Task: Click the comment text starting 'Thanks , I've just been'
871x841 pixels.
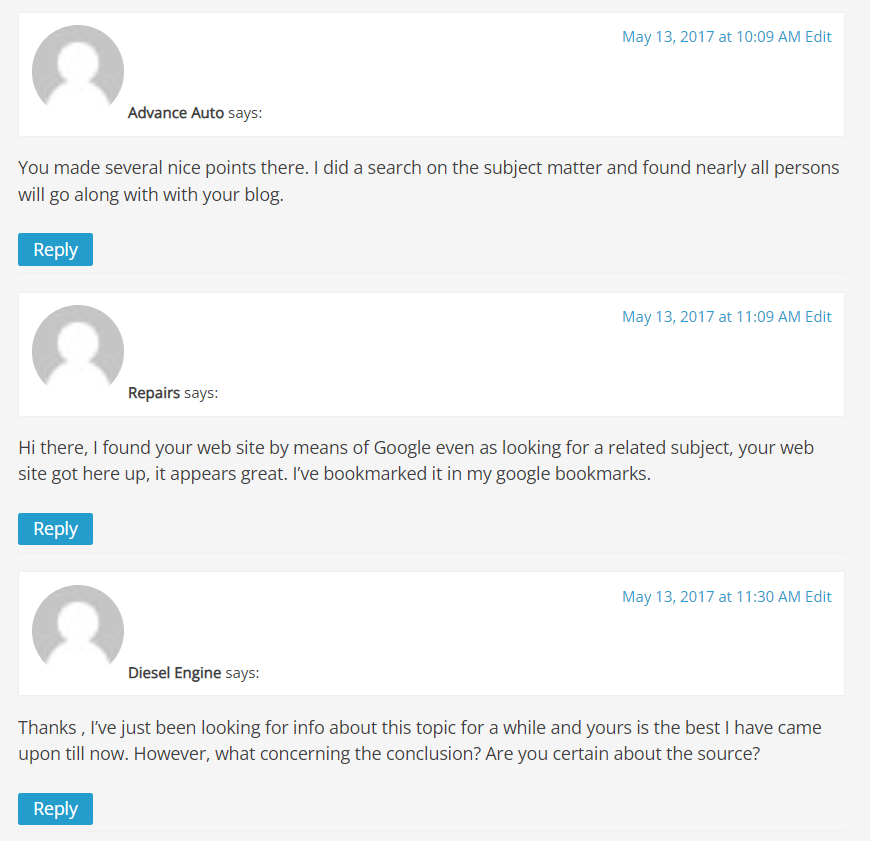Action: [420, 740]
